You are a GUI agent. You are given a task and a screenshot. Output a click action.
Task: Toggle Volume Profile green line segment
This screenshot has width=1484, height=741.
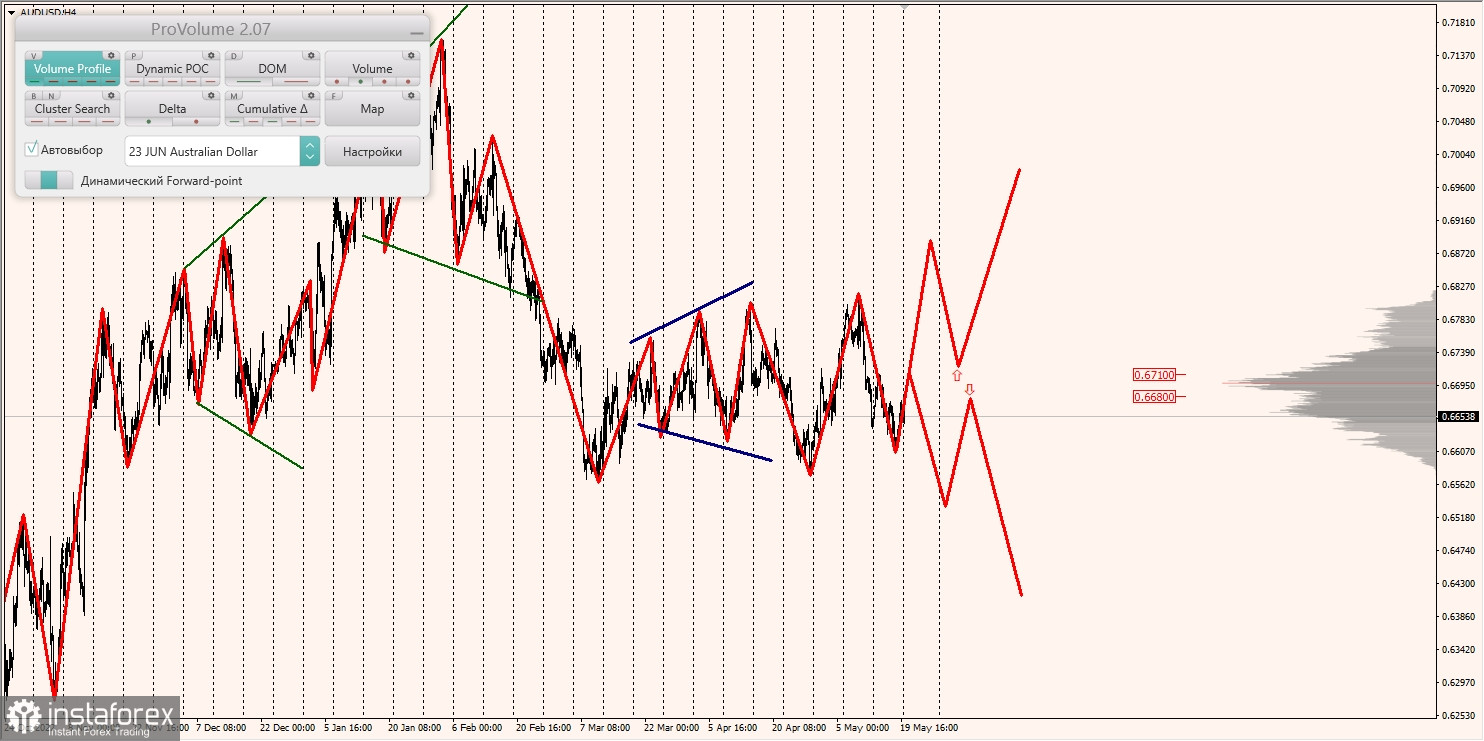click(x=35, y=82)
